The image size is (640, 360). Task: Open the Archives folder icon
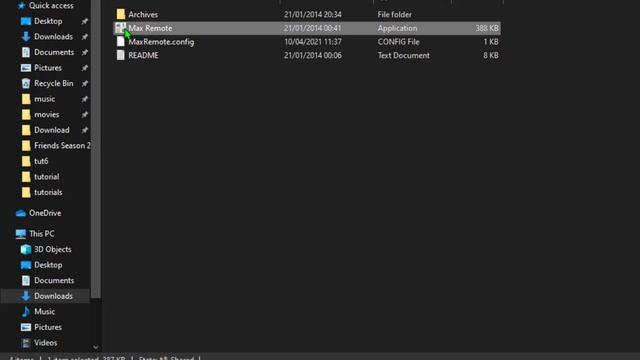120,14
